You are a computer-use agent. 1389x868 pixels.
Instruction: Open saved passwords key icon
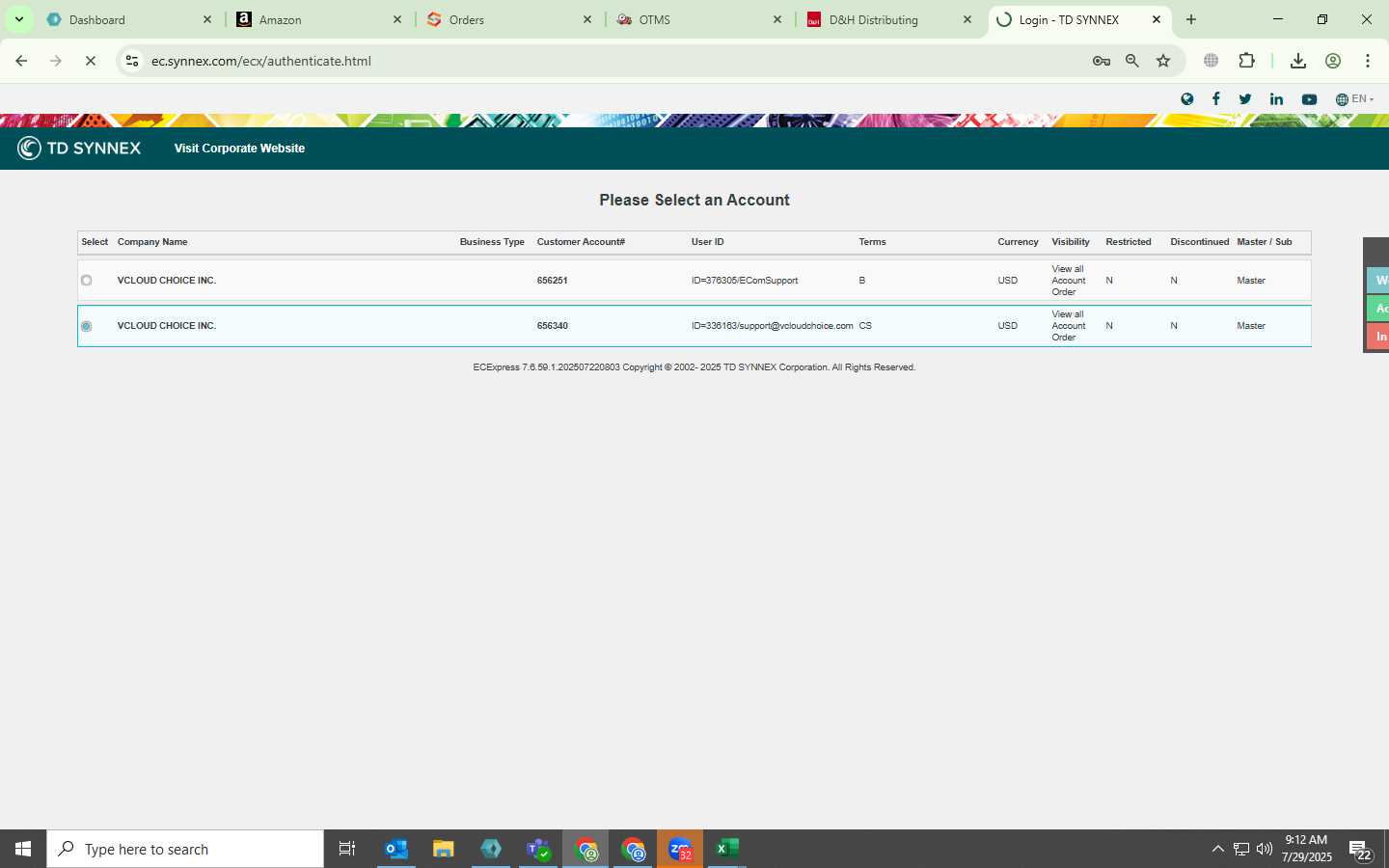tap(1102, 61)
